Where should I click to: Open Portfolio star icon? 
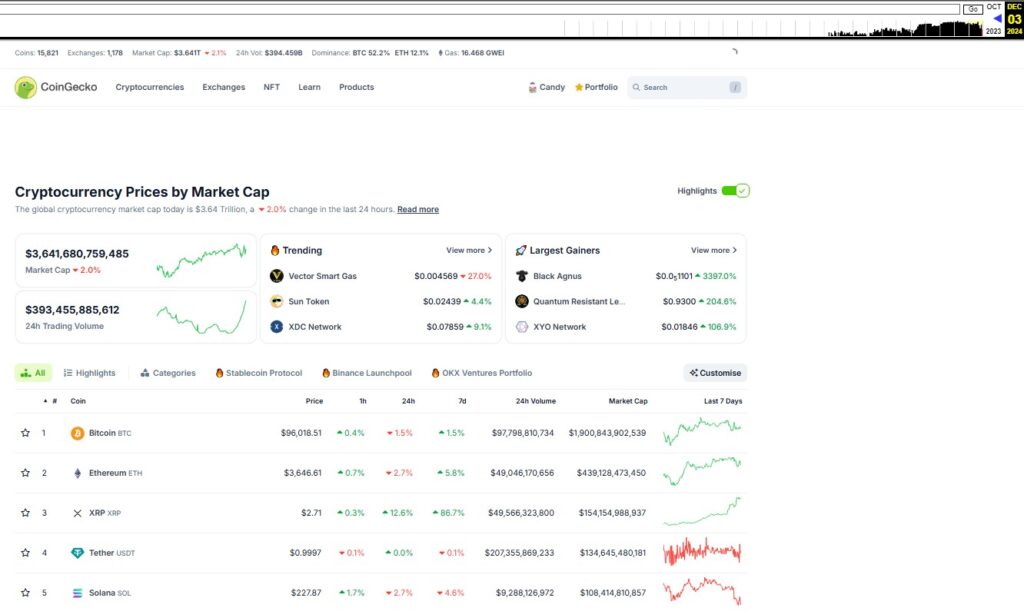(579, 87)
